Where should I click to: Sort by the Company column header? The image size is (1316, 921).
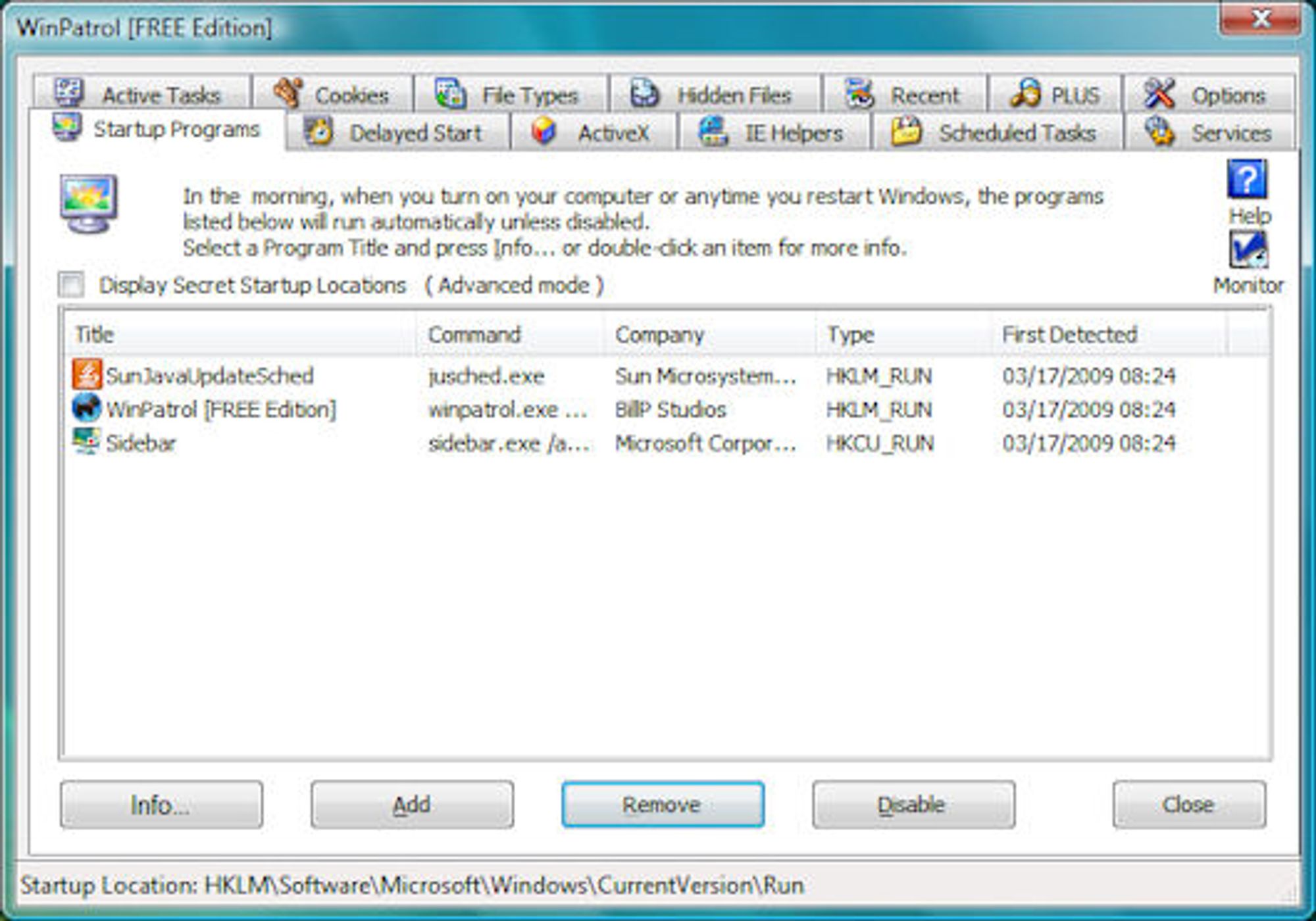click(x=710, y=334)
